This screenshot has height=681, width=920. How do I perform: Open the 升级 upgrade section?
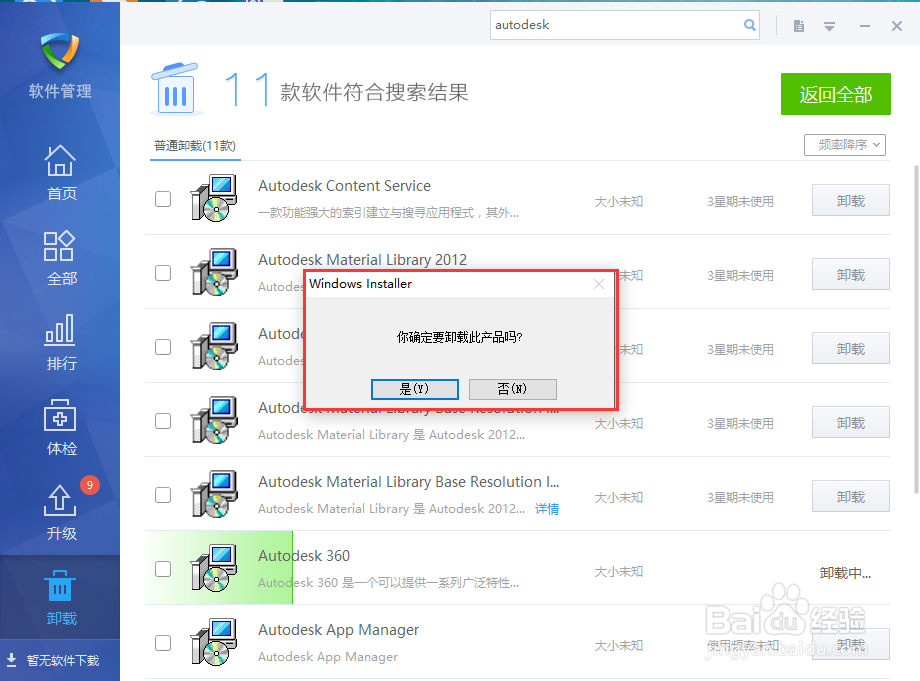60,513
